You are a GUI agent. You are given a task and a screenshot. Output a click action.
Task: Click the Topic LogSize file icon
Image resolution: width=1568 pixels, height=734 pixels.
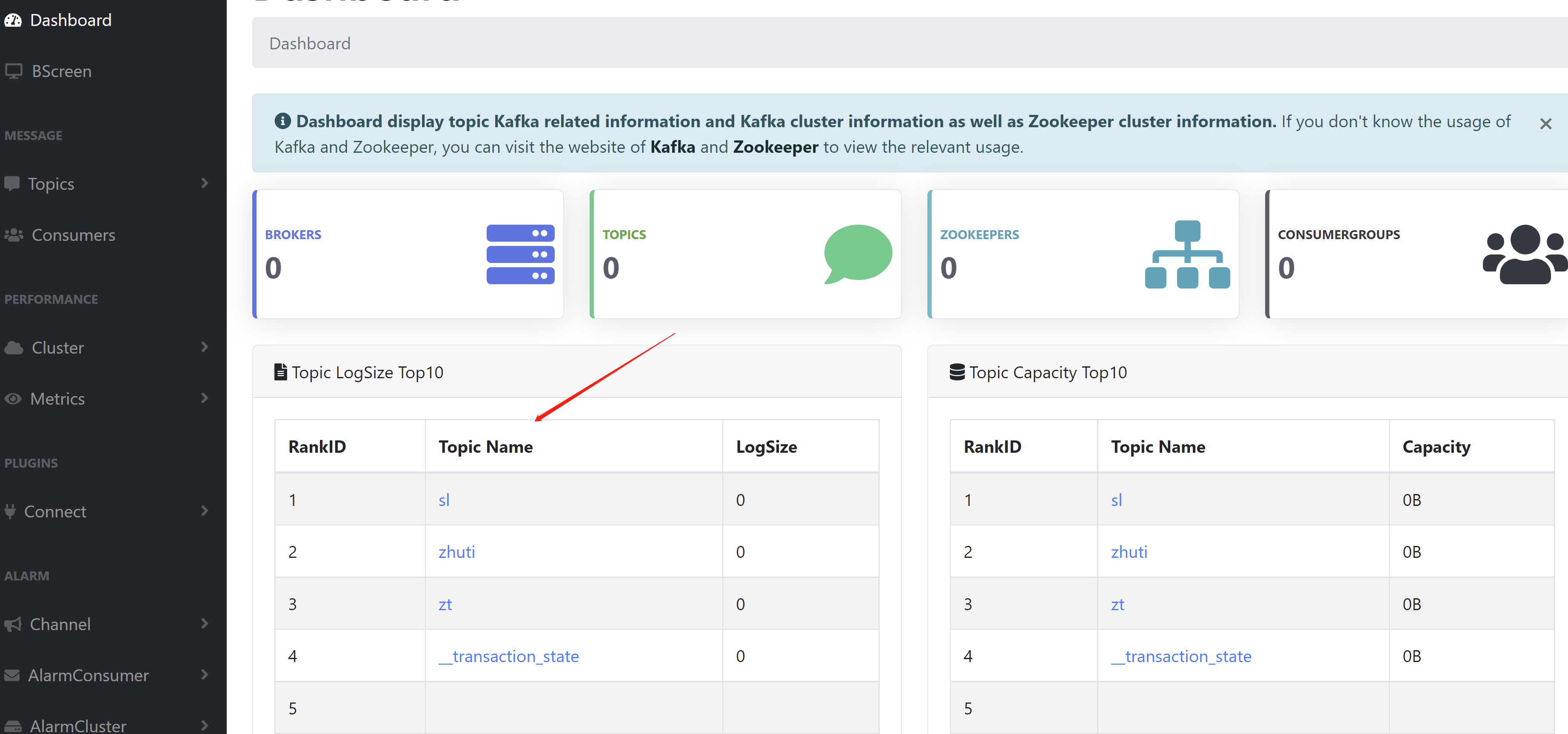pyautogui.click(x=281, y=372)
